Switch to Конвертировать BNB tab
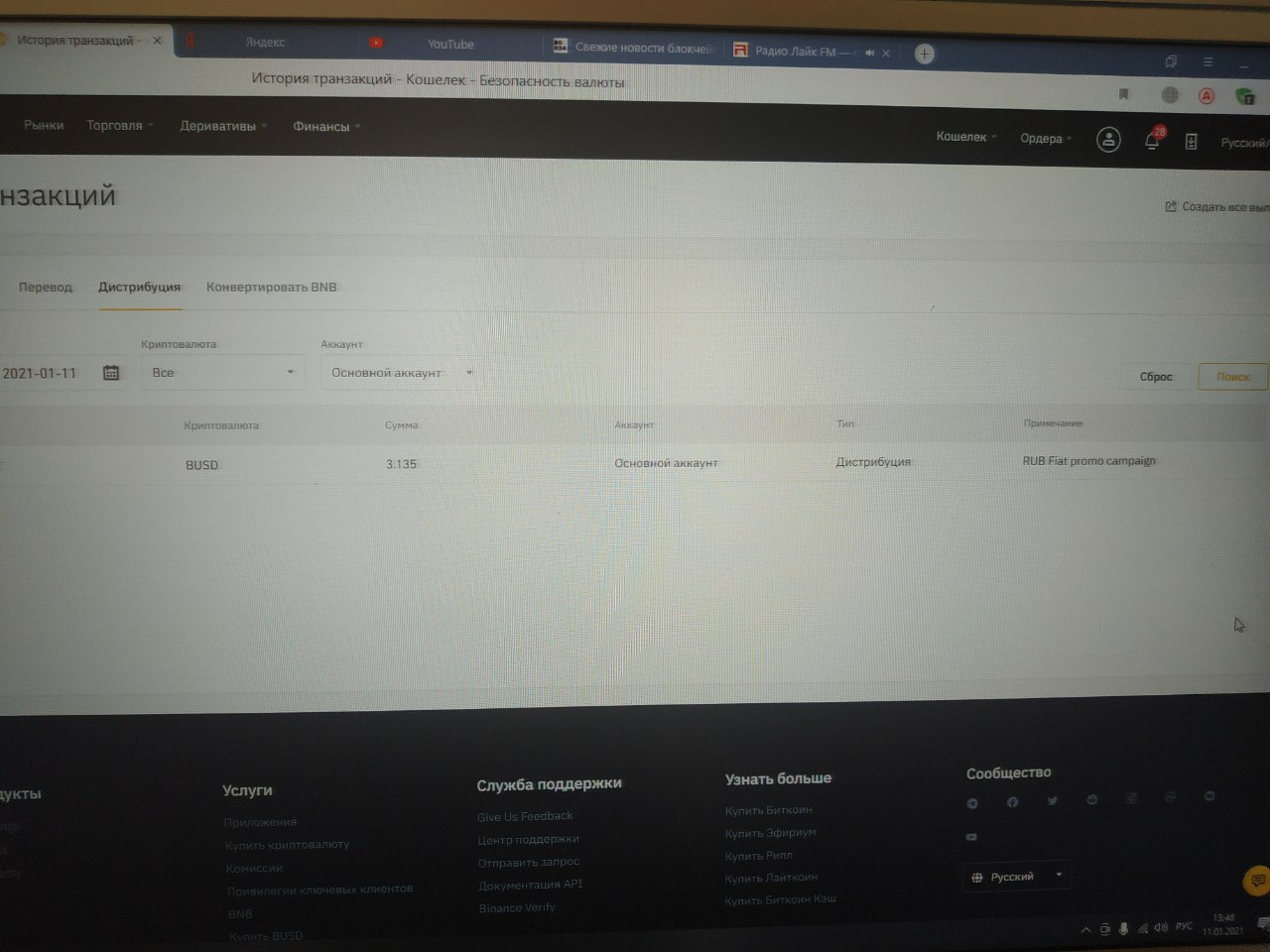The image size is (1270, 952). pyautogui.click(x=271, y=288)
